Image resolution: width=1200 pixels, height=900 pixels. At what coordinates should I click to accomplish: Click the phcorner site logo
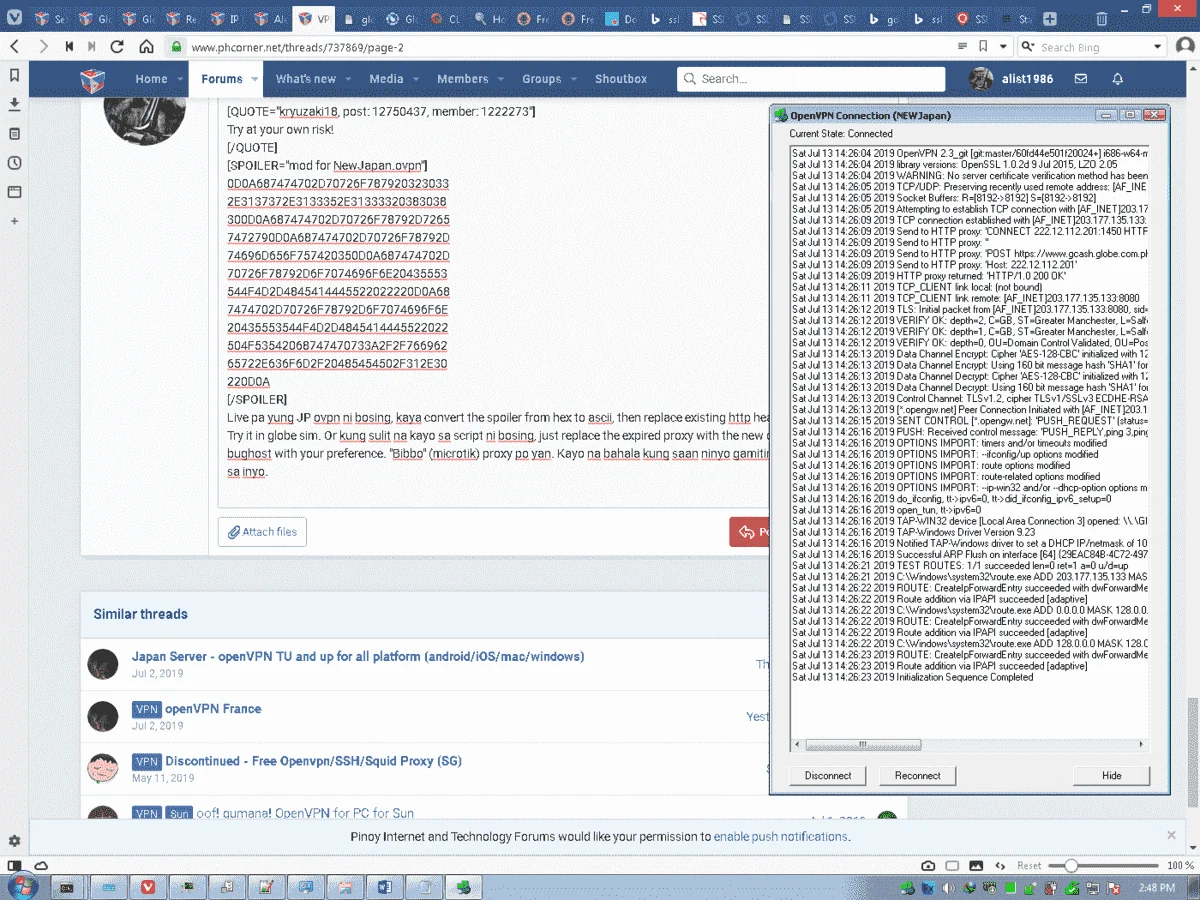[x=93, y=79]
